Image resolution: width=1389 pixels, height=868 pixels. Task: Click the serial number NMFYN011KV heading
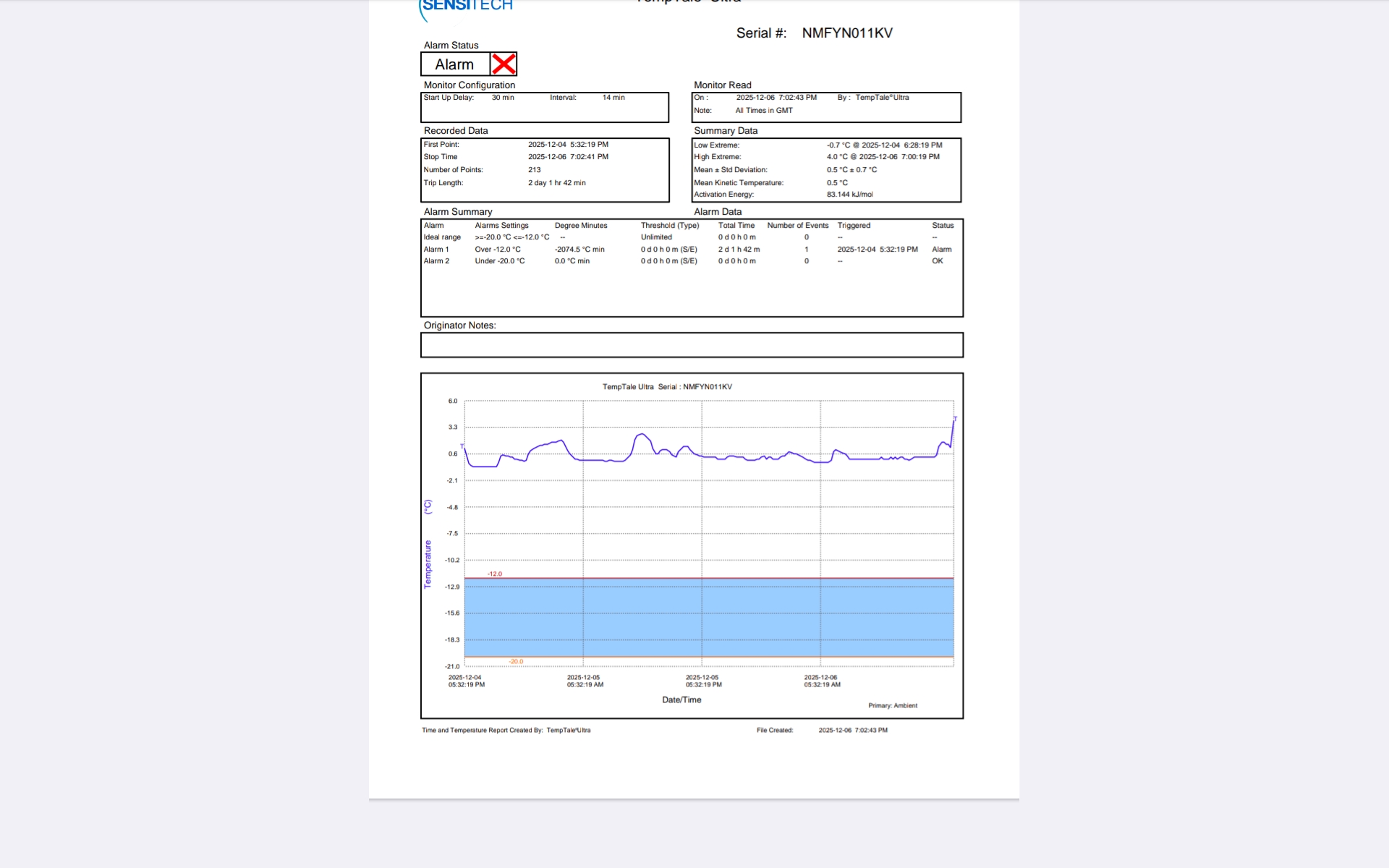pyautogui.click(x=846, y=33)
